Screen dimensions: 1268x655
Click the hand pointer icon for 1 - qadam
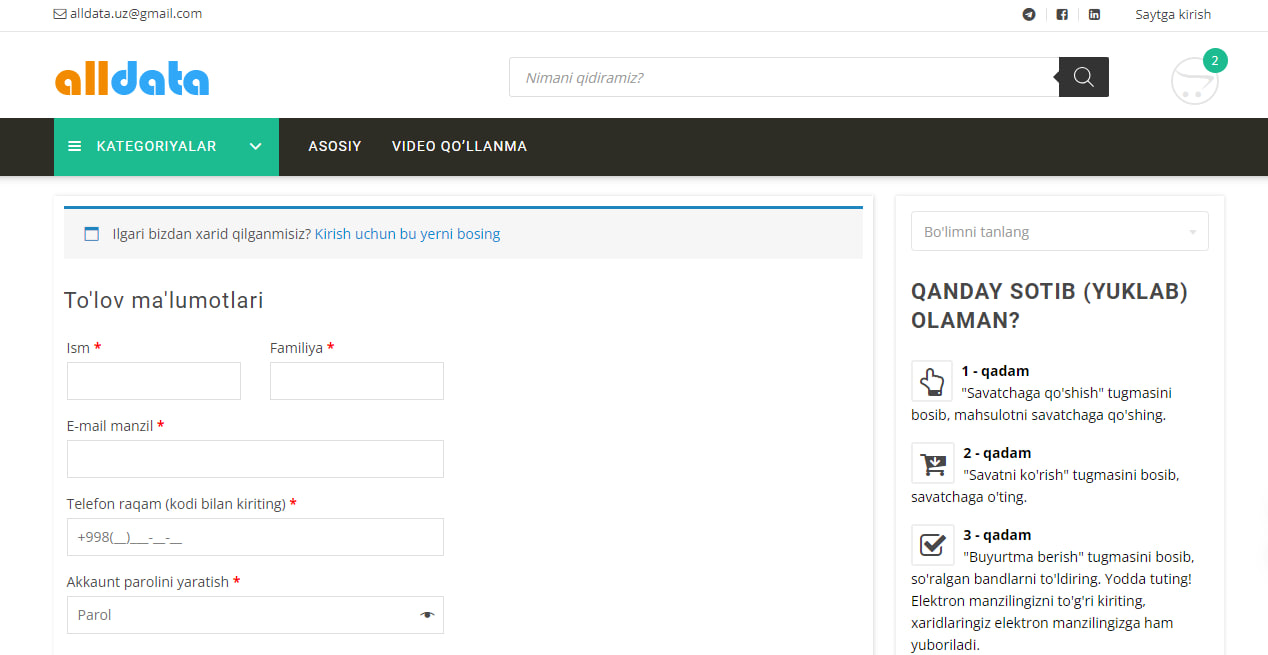pyautogui.click(x=932, y=381)
